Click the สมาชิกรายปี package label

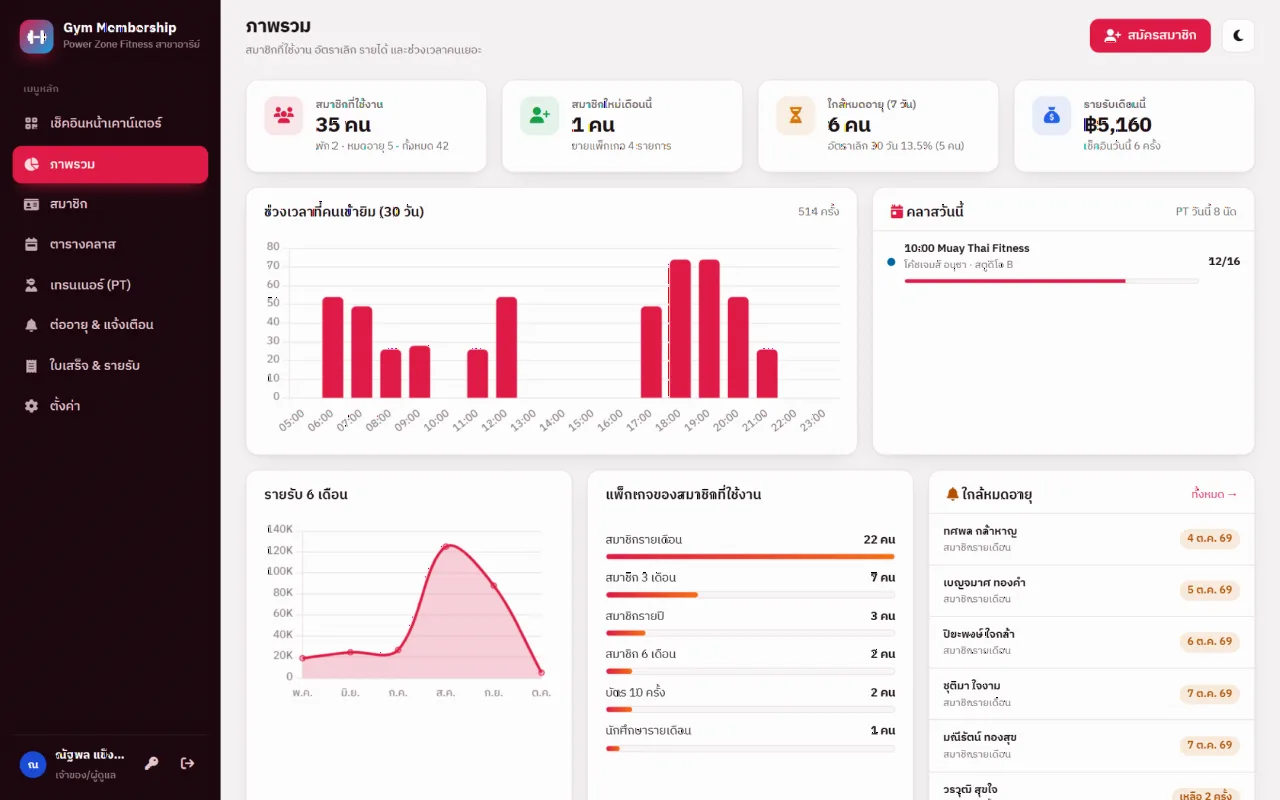pyautogui.click(x=634, y=616)
